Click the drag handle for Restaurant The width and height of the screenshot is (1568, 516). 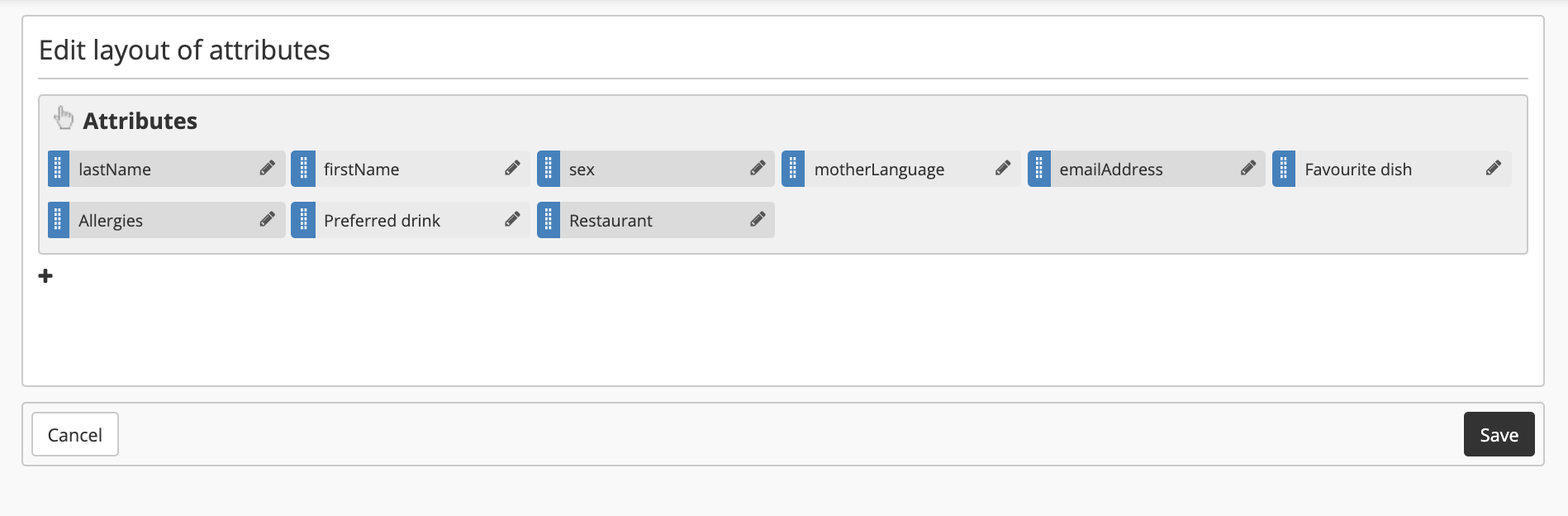(x=549, y=220)
